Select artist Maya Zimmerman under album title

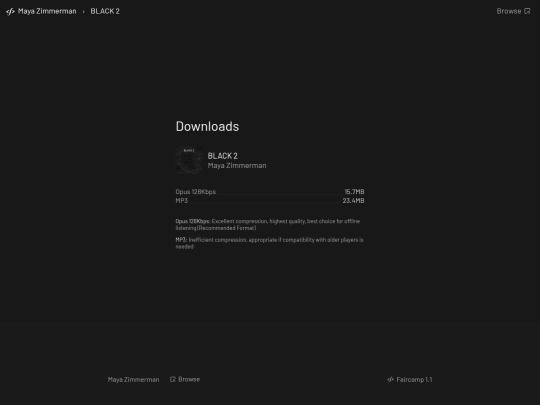tap(237, 166)
